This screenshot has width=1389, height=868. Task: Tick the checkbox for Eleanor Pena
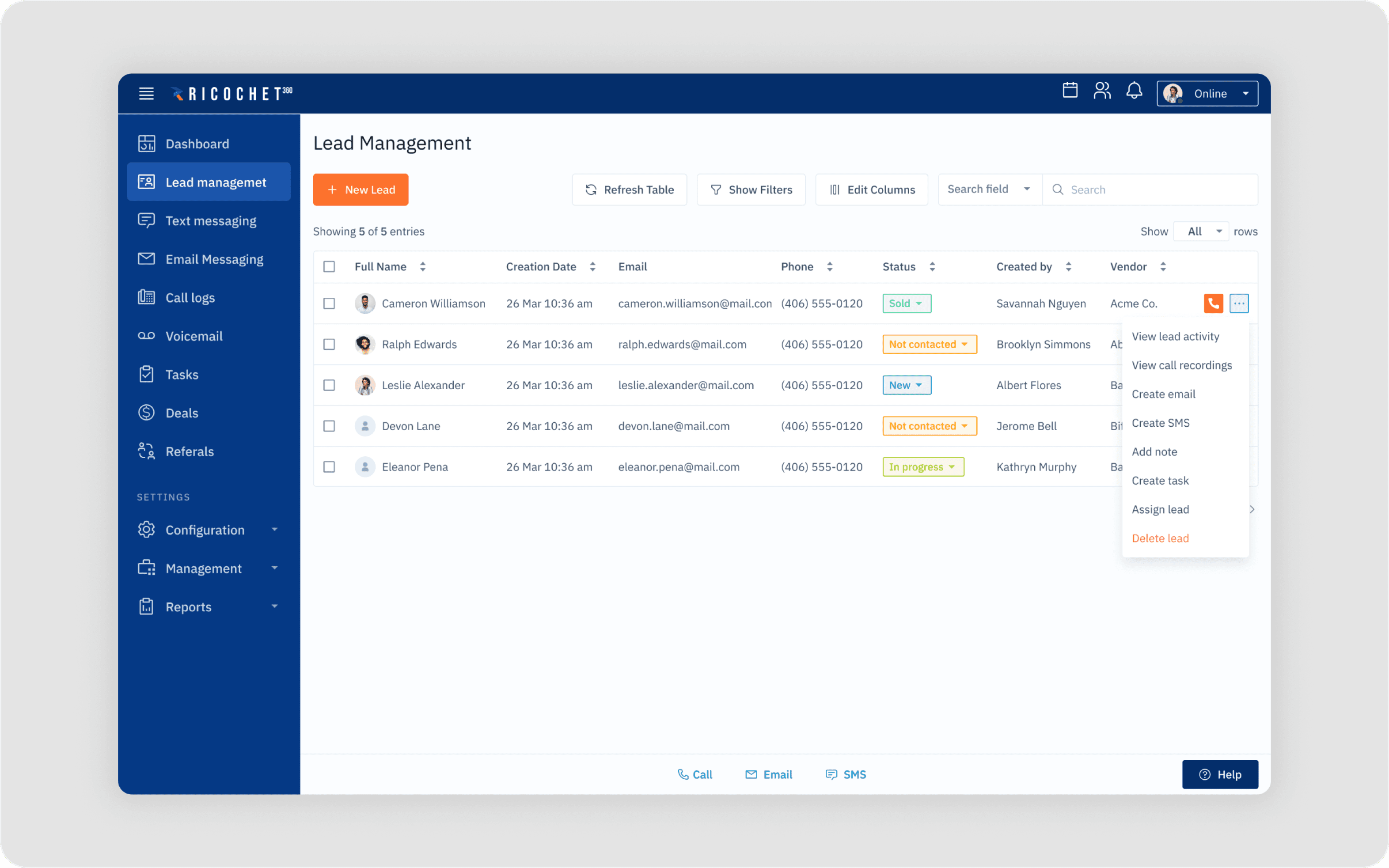point(329,467)
